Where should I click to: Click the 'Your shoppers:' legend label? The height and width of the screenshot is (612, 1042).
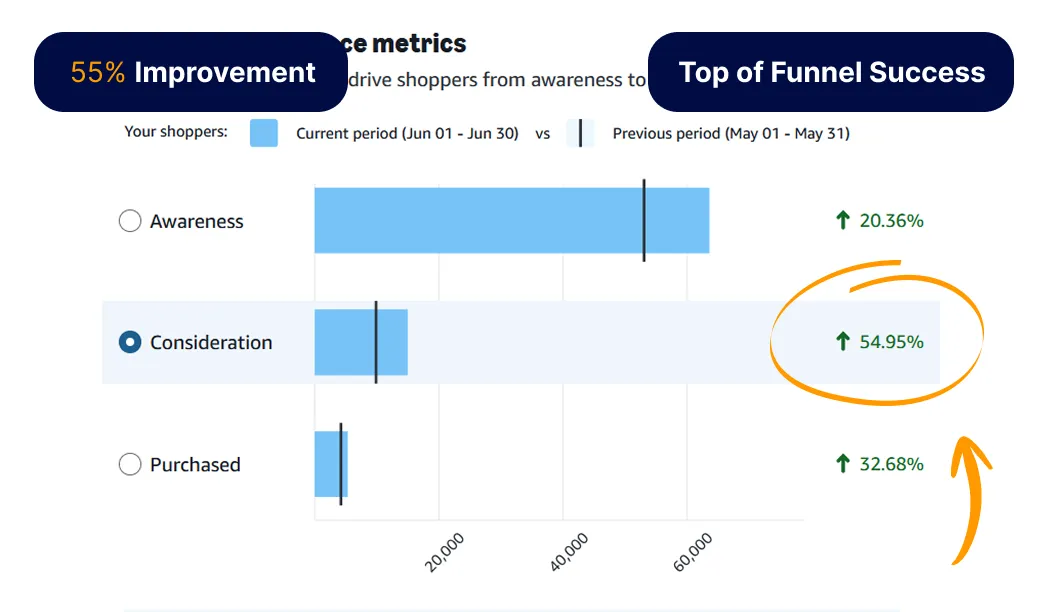pyautogui.click(x=176, y=132)
